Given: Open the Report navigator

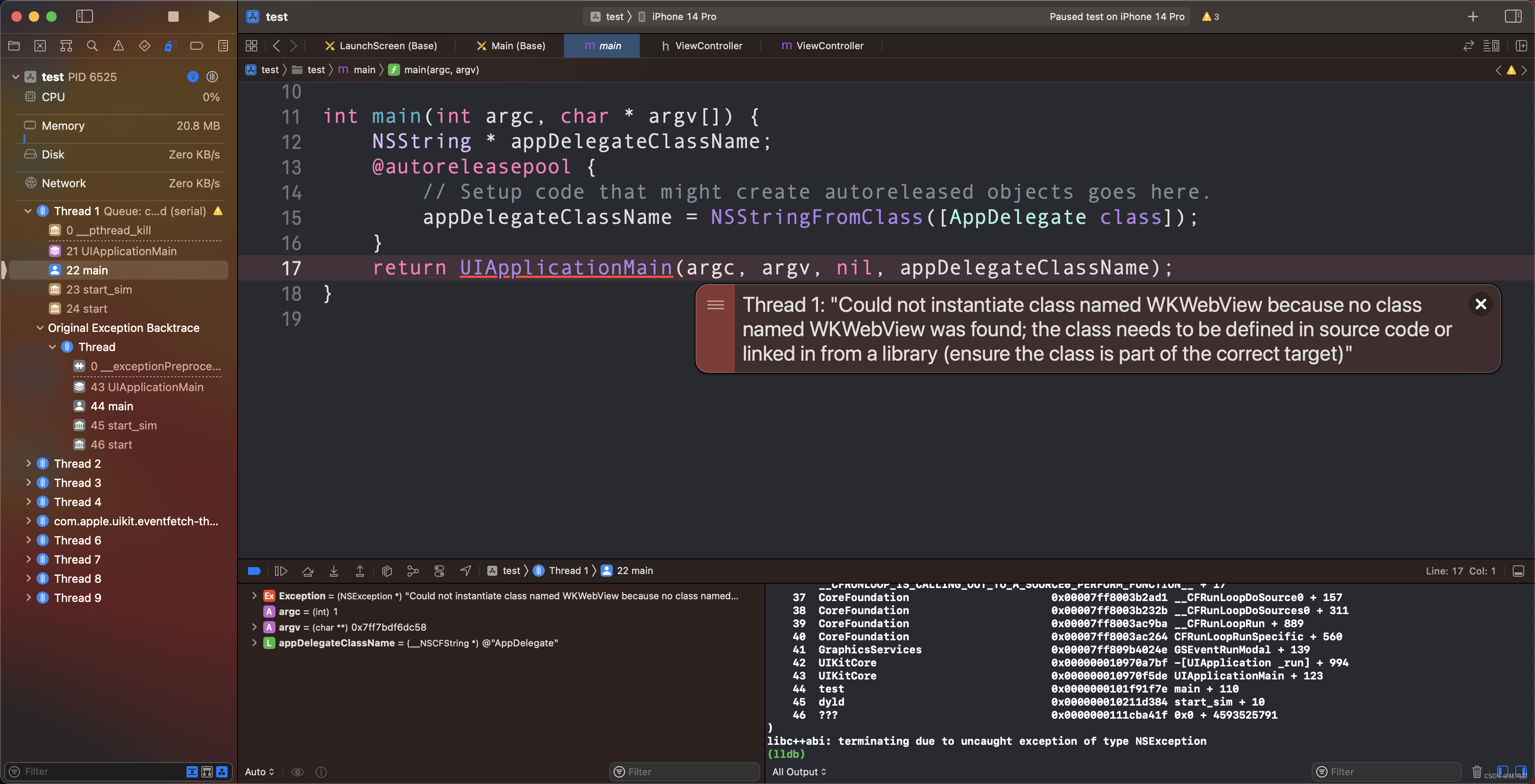Looking at the screenshot, I should (x=223, y=46).
